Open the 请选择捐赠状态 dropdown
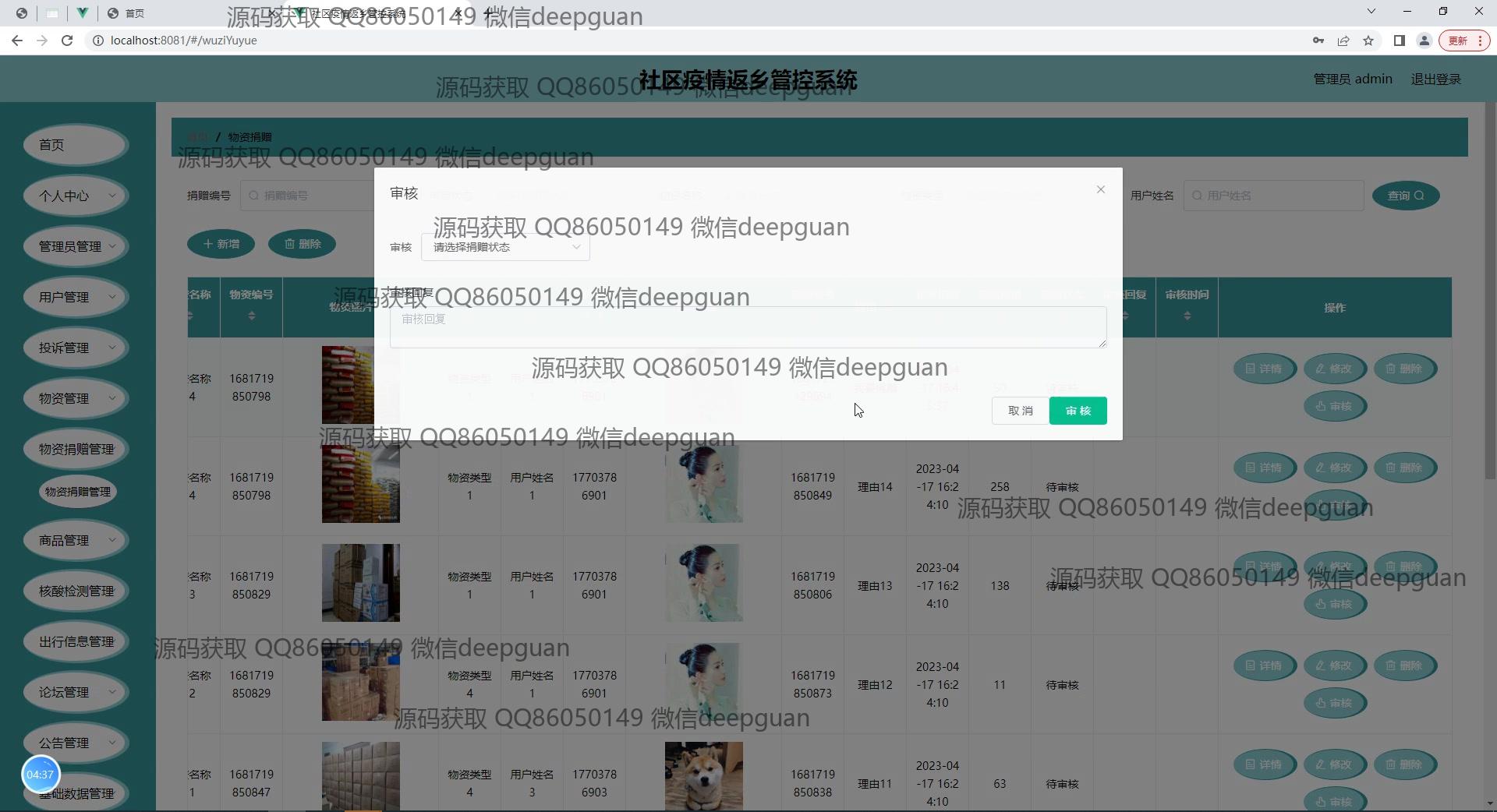The image size is (1497, 812). click(505, 247)
